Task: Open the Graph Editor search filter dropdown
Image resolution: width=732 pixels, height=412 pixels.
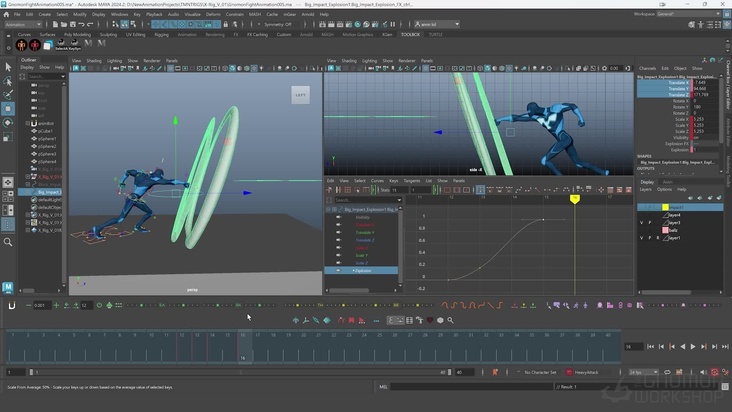Action: coord(399,200)
